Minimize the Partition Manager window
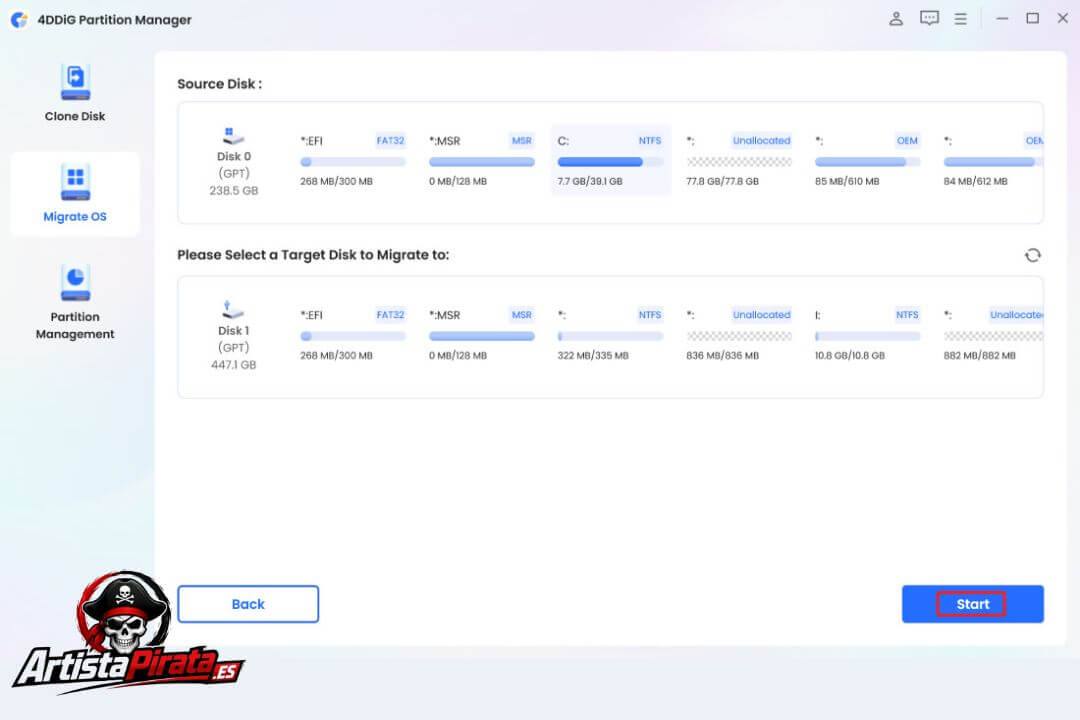Screen dimensions: 1080x720 click(x=1002, y=19)
